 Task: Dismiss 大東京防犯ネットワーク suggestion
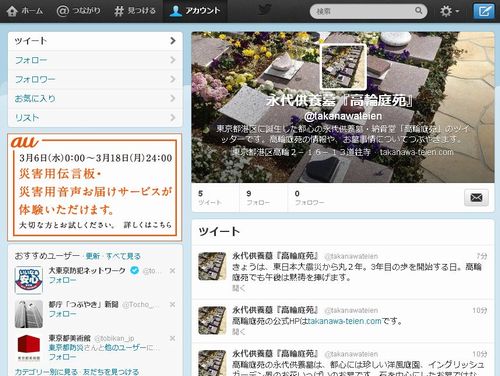[x=172, y=271]
